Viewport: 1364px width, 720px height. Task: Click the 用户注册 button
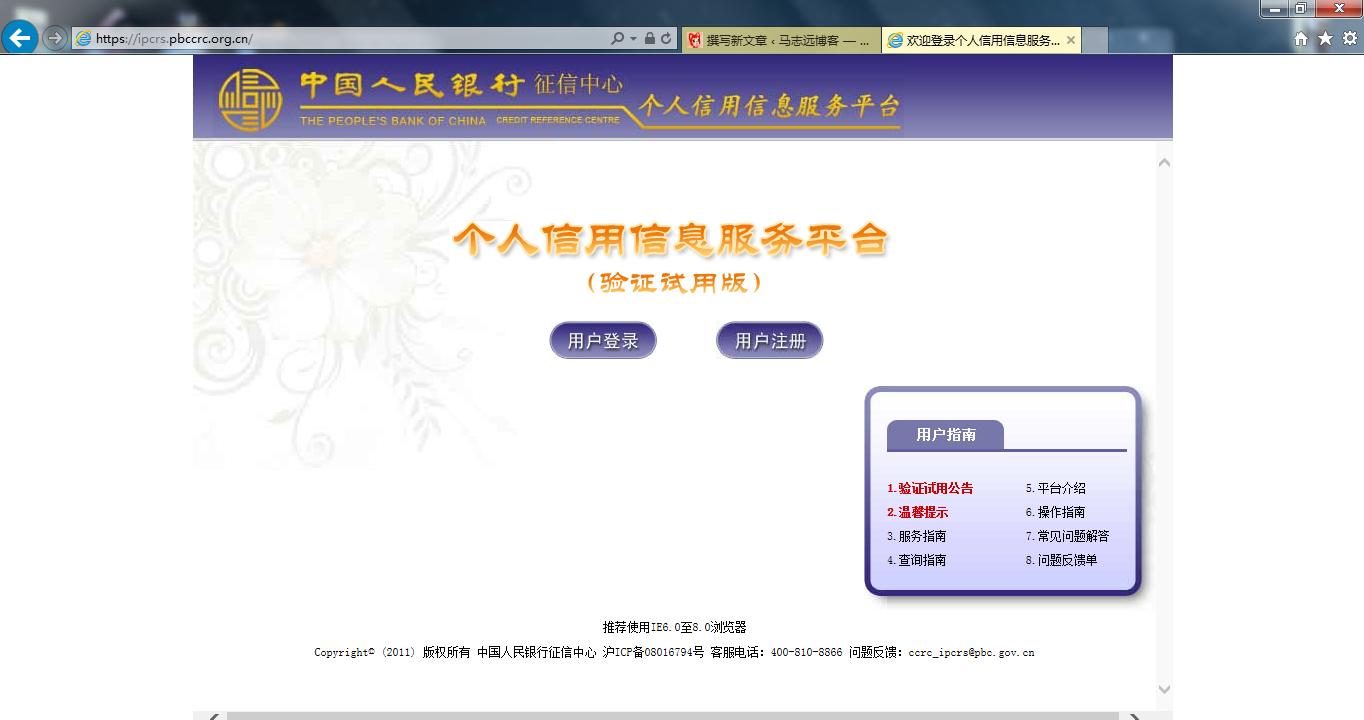(x=770, y=340)
